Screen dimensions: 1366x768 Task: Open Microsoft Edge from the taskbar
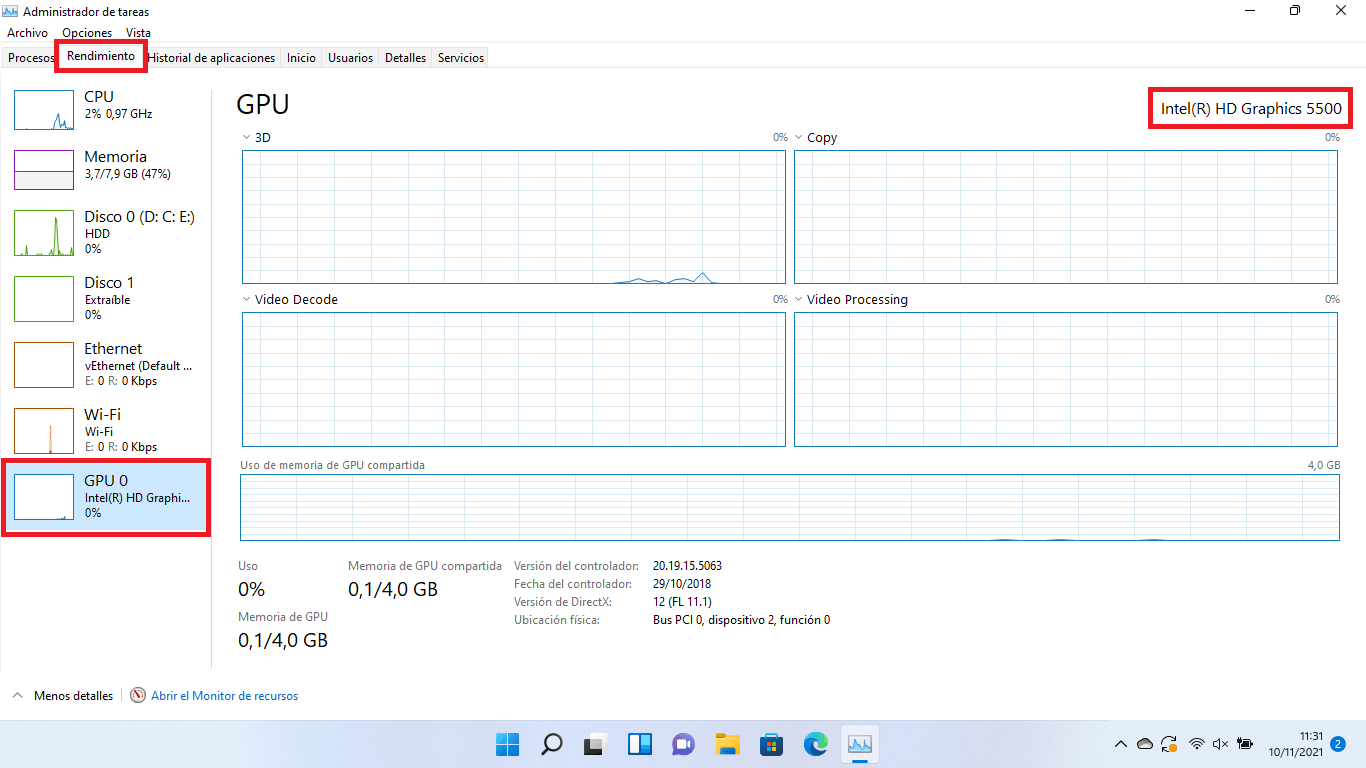(816, 744)
